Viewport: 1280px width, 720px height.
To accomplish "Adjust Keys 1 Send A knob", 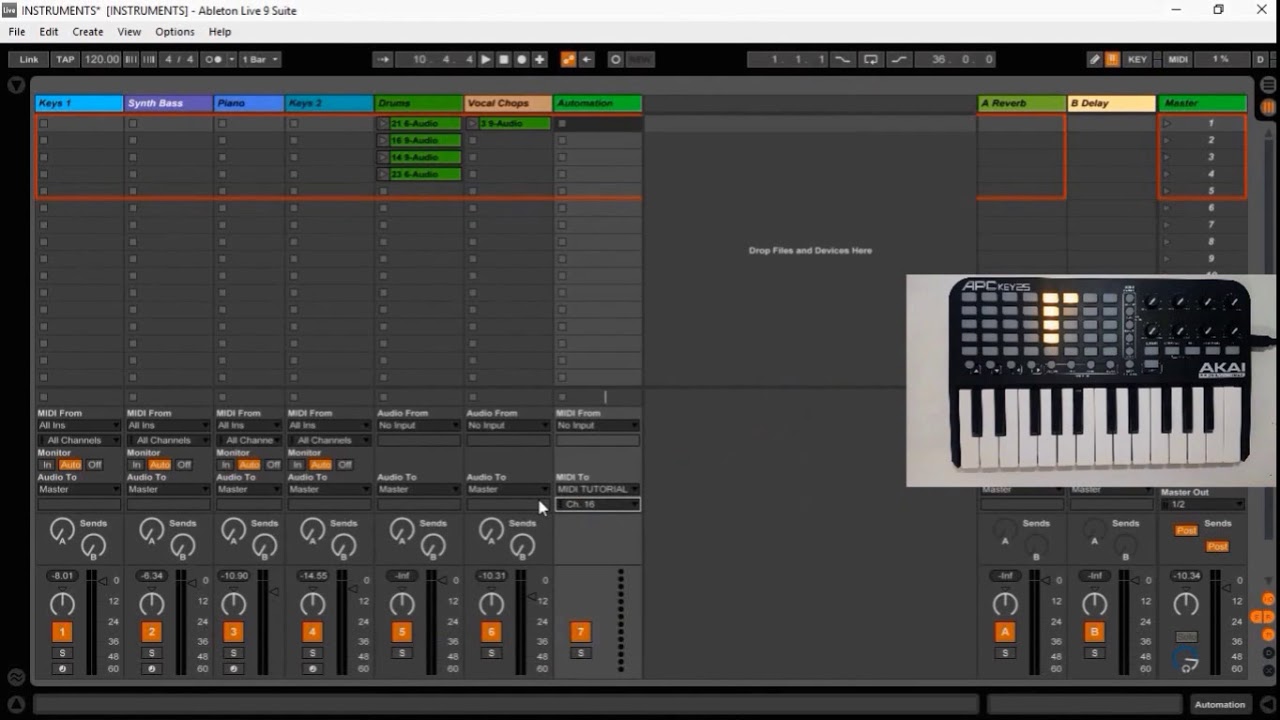I will [62, 531].
